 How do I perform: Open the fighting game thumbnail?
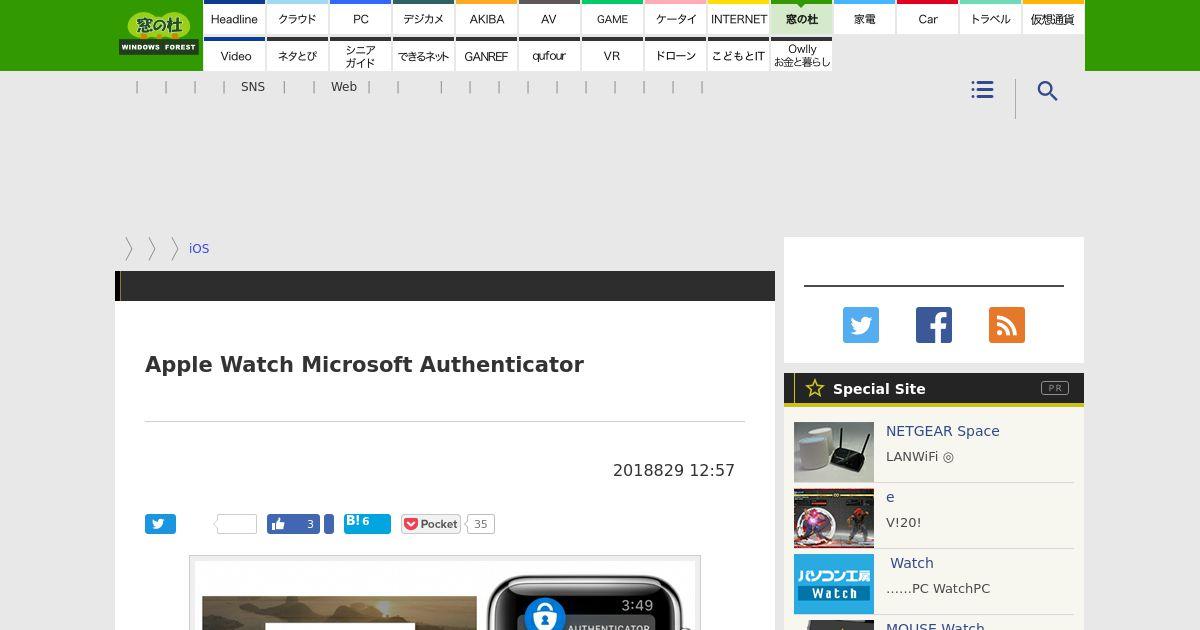click(x=834, y=518)
